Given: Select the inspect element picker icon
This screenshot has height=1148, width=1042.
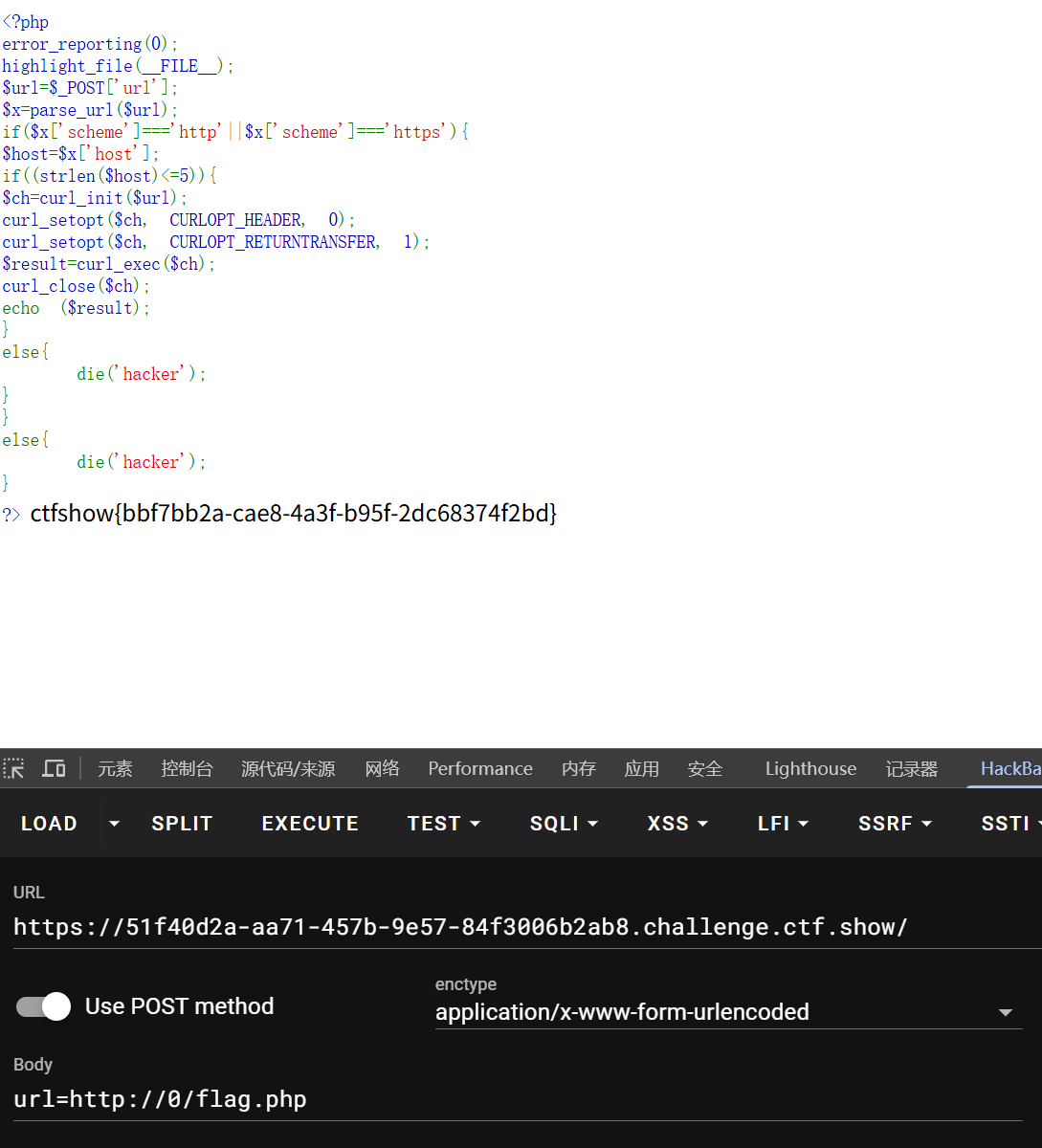Looking at the screenshot, I should click(13, 768).
